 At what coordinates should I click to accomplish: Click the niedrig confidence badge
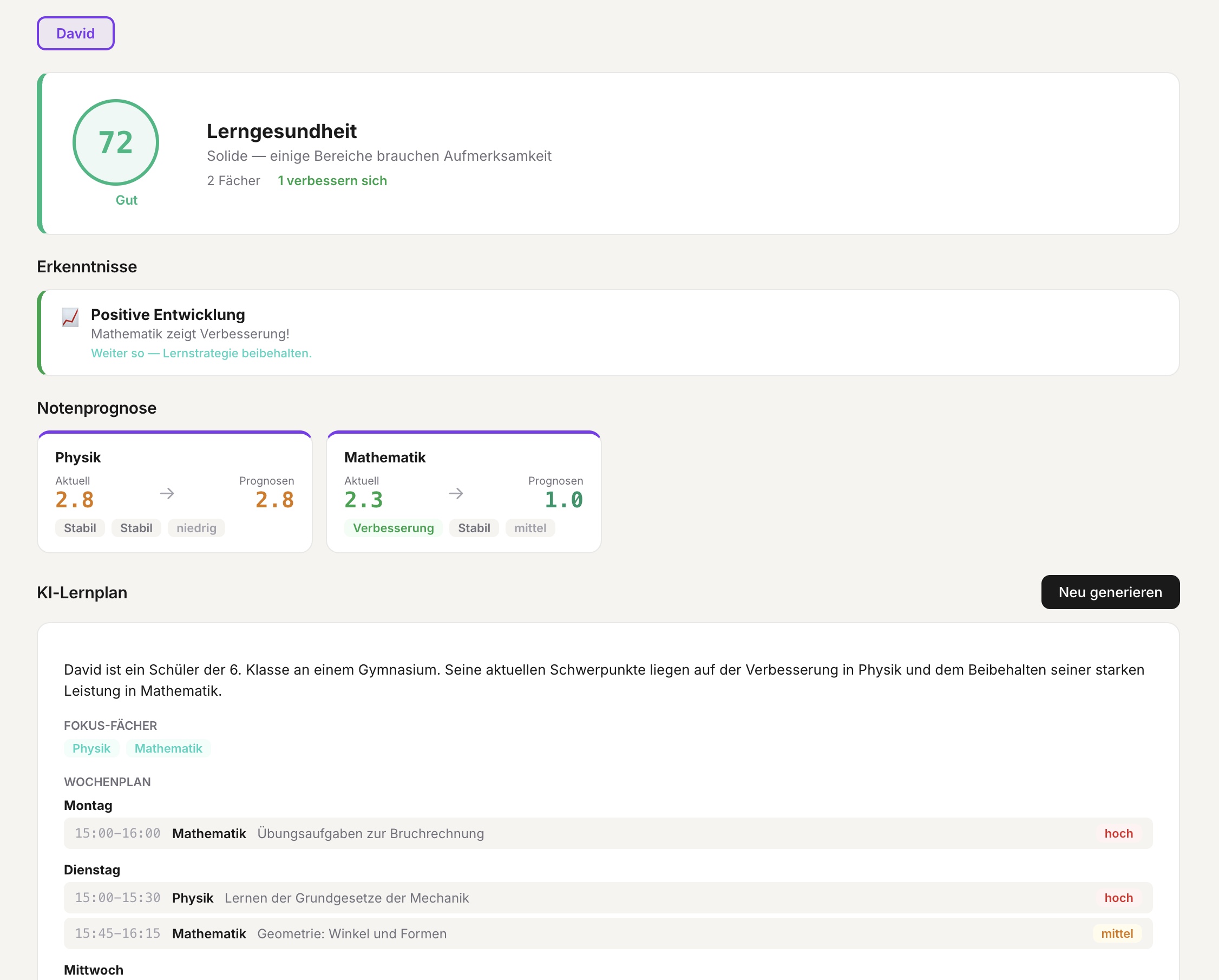pyautogui.click(x=196, y=528)
